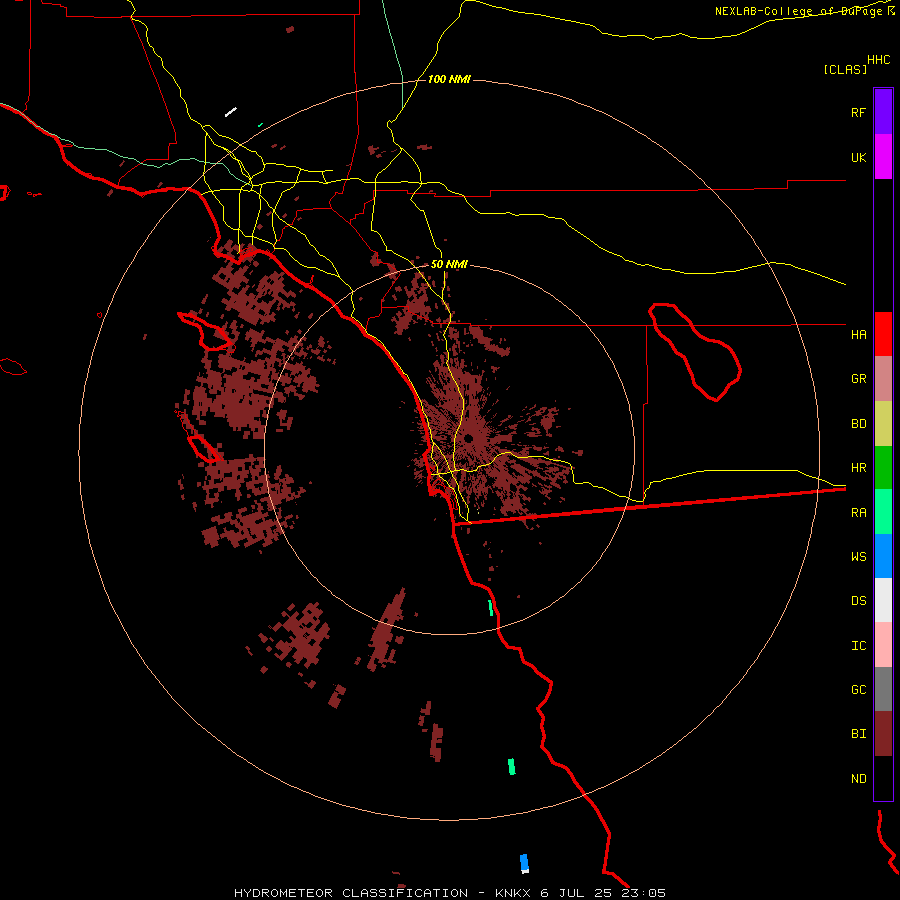Image resolution: width=900 pixels, height=900 pixels.
Task: Click the BI brown legend swatch
Action: [x=883, y=734]
